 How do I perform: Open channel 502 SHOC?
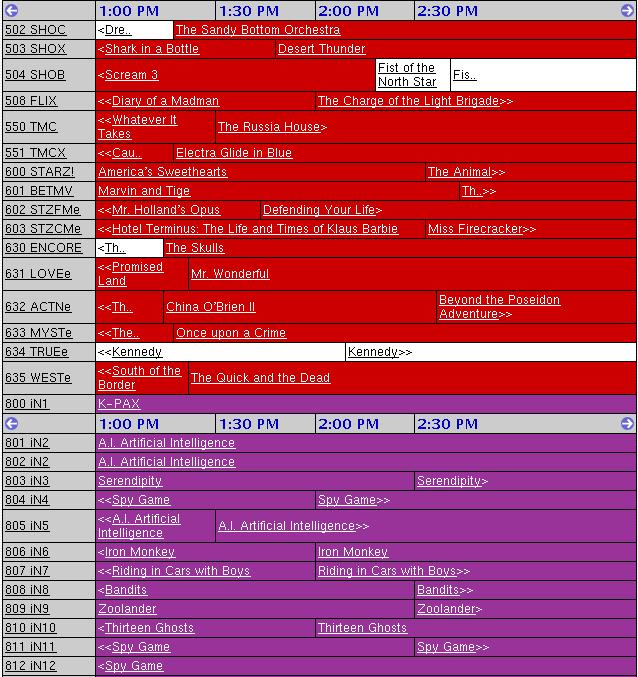(x=35, y=30)
